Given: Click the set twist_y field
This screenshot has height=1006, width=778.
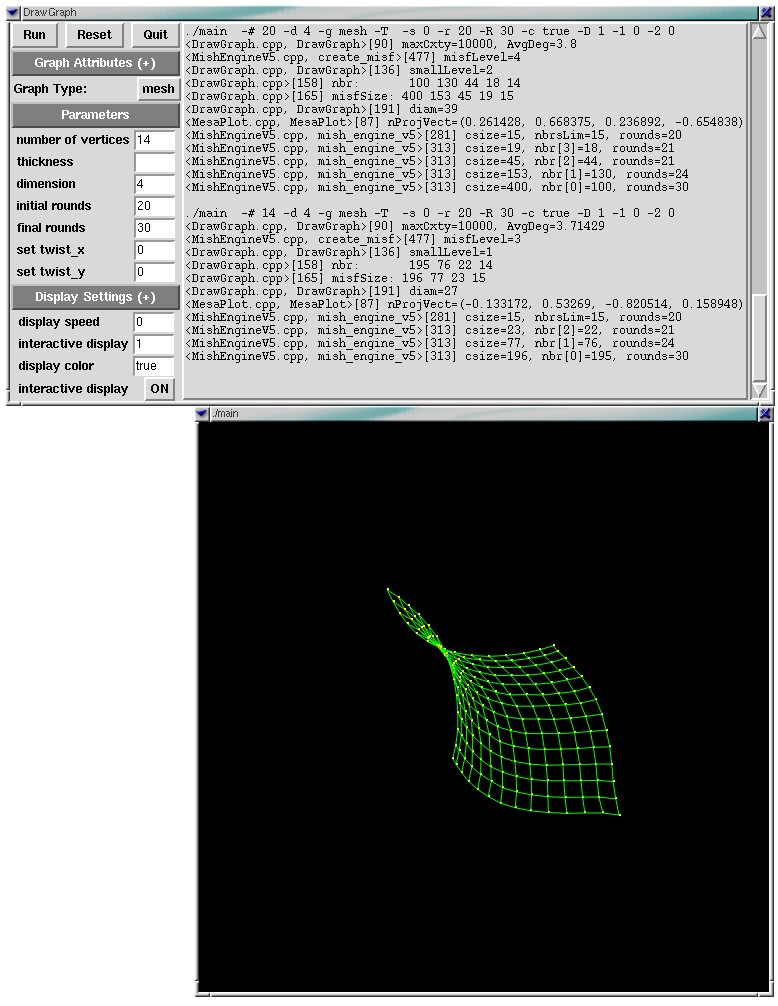Looking at the screenshot, I should pyautogui.click(x=155, y=271).
